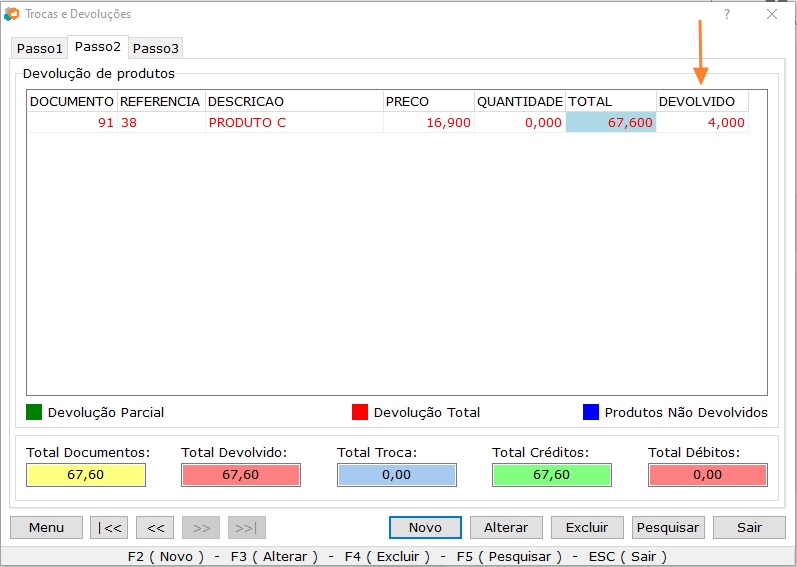This screenshot has width=797, height=567.
Task: Click the Excluir button
Action: [586, 527]
